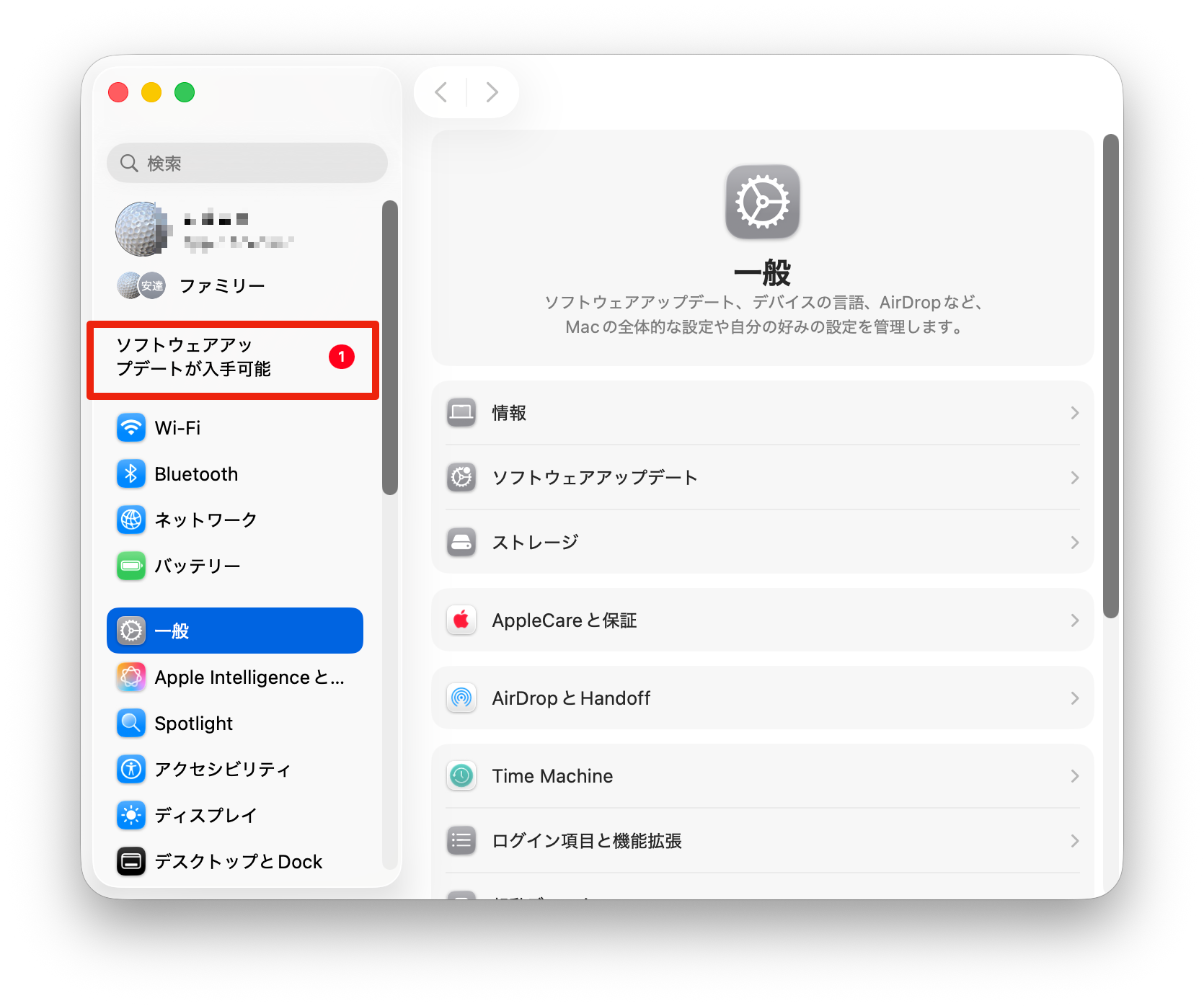Click the 検索 search field
This screenshot has width=1204, height=1006.
(x=247, y=164)
